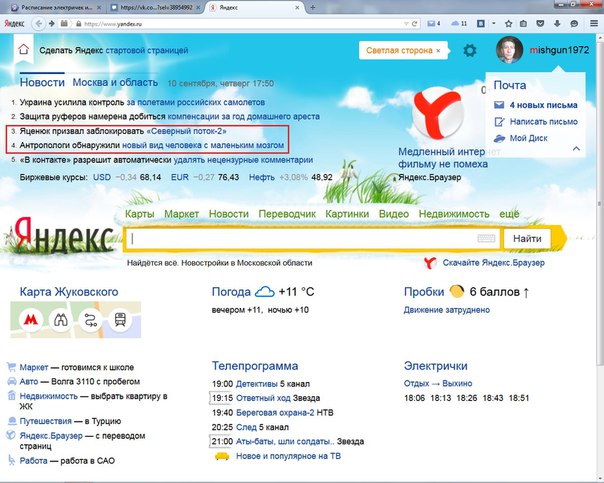The width and height of the screenshot is (604, 483).
Task: Click Написать письмо to compose mail
Action: (x=544, y=122)
